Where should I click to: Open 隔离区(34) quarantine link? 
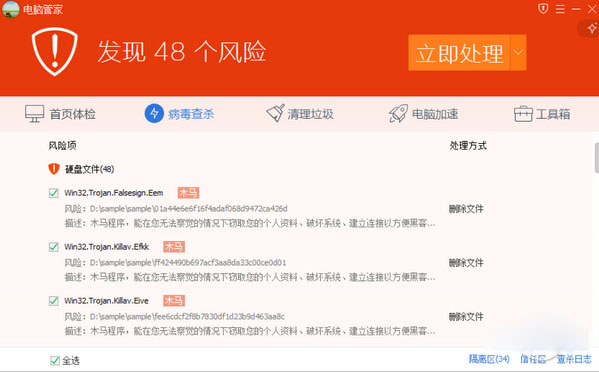click(489, 359)
